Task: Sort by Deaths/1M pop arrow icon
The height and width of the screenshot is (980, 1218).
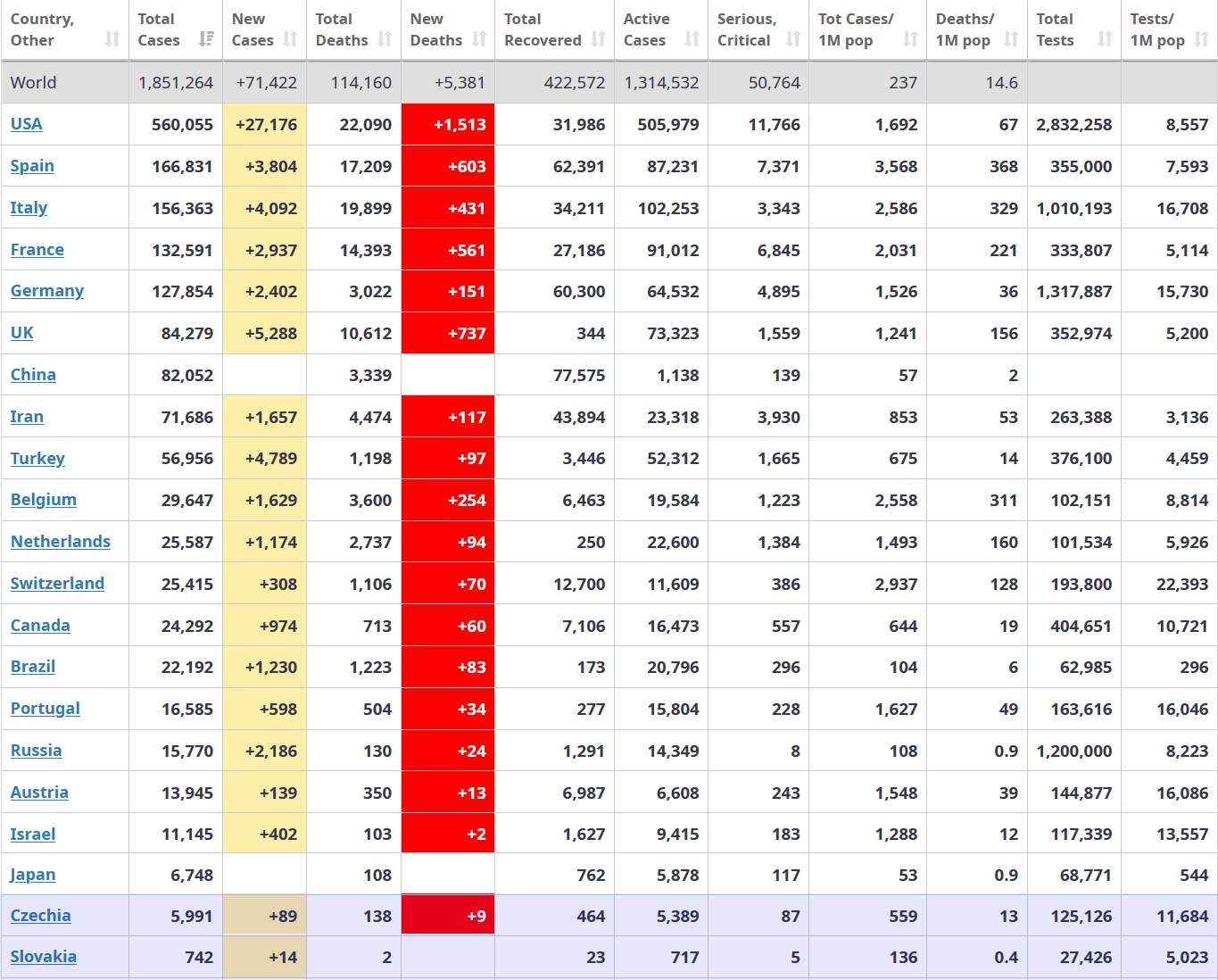Action: 1011,39
